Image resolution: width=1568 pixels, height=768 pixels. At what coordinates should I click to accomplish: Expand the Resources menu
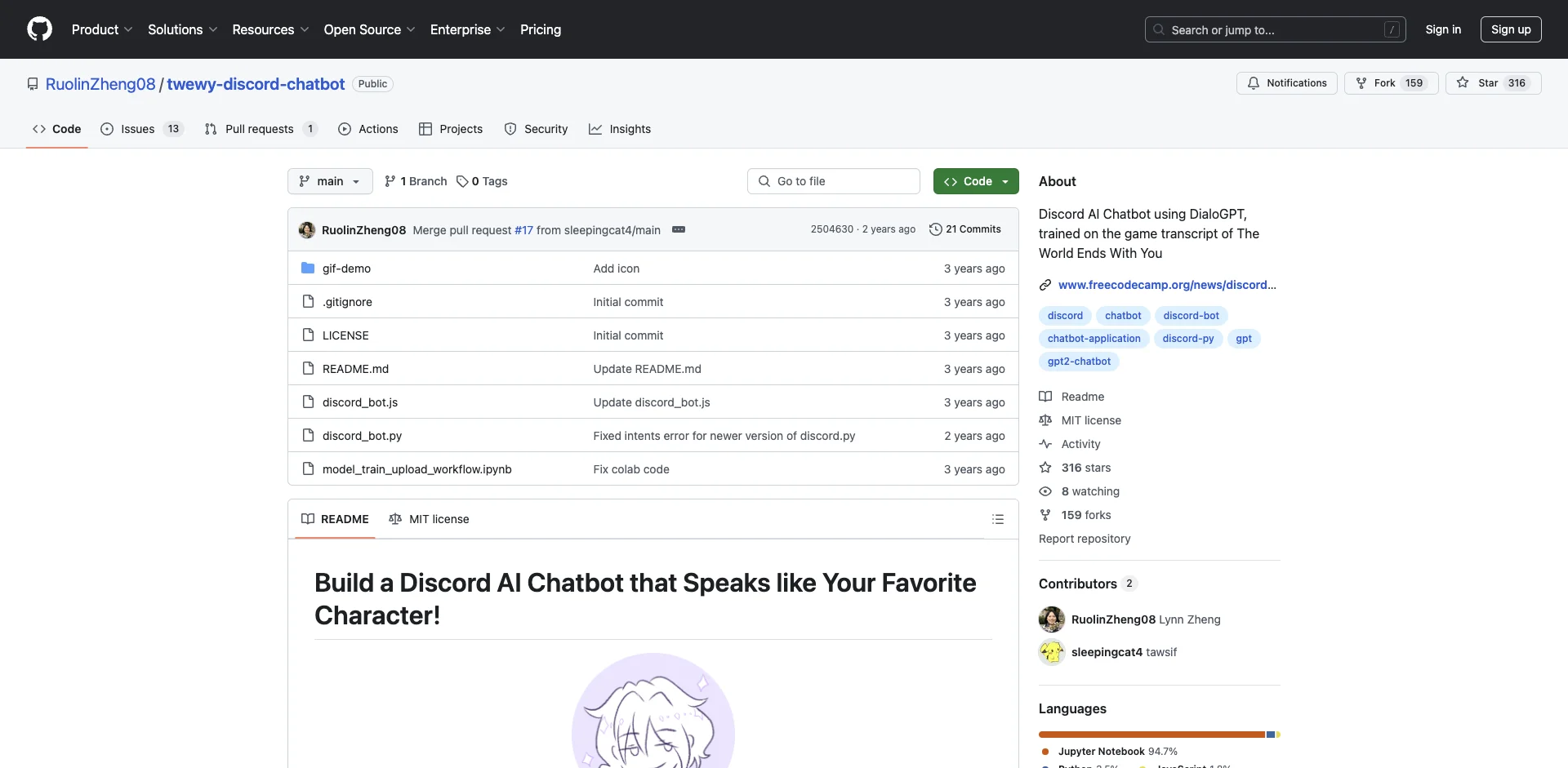(x=270, y=29)
